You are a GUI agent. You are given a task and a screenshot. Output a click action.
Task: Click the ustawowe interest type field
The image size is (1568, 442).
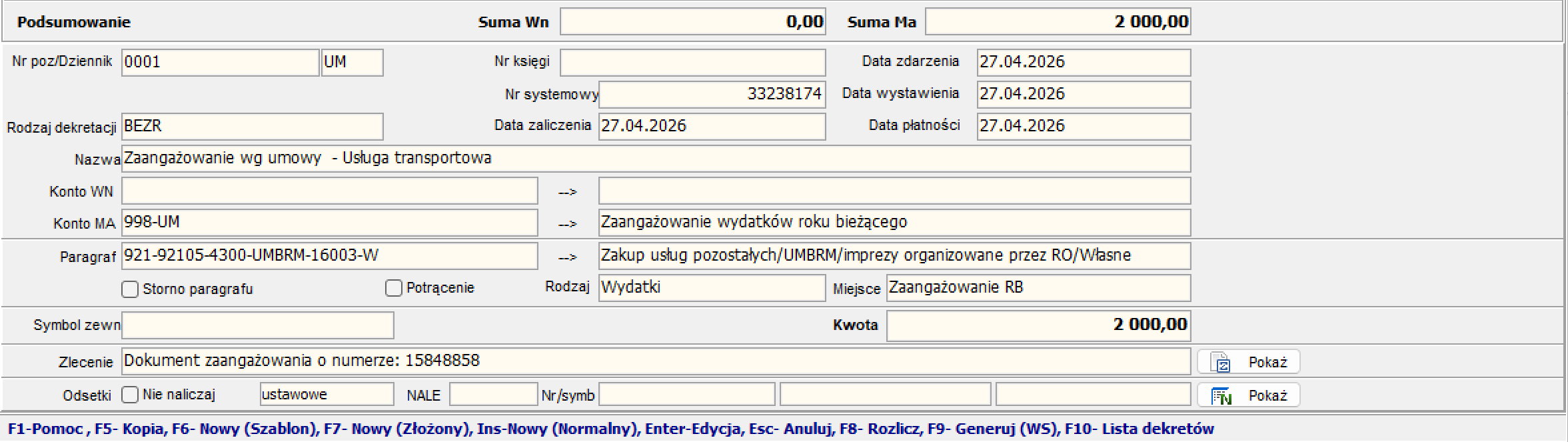tap(327, 395)
